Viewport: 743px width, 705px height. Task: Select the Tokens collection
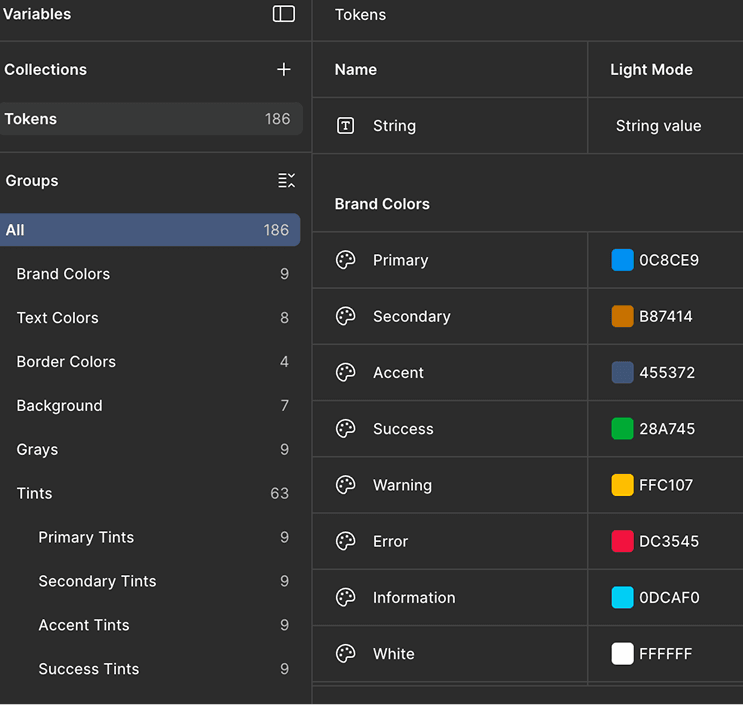(150, 119)
